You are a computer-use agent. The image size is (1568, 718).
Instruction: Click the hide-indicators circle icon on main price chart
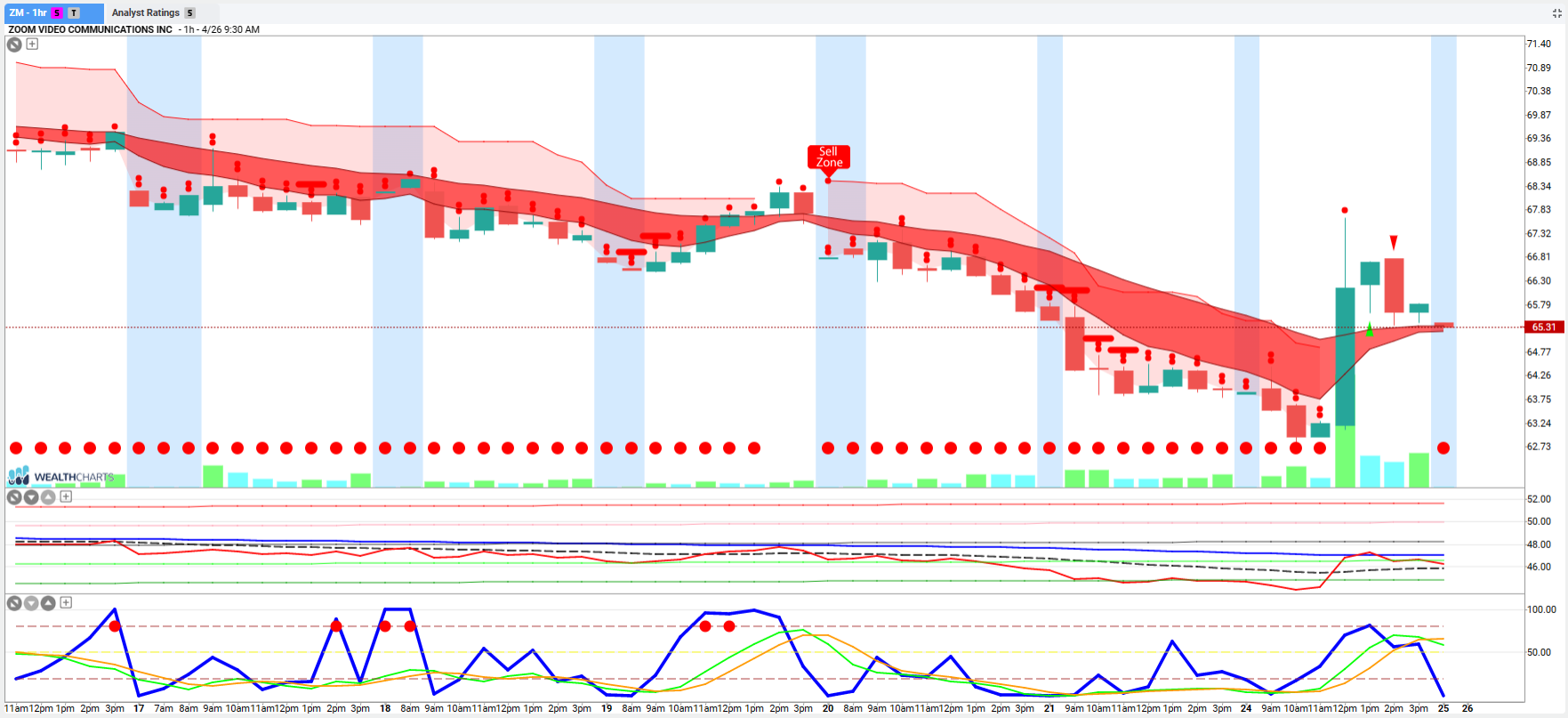coord(14,44)
